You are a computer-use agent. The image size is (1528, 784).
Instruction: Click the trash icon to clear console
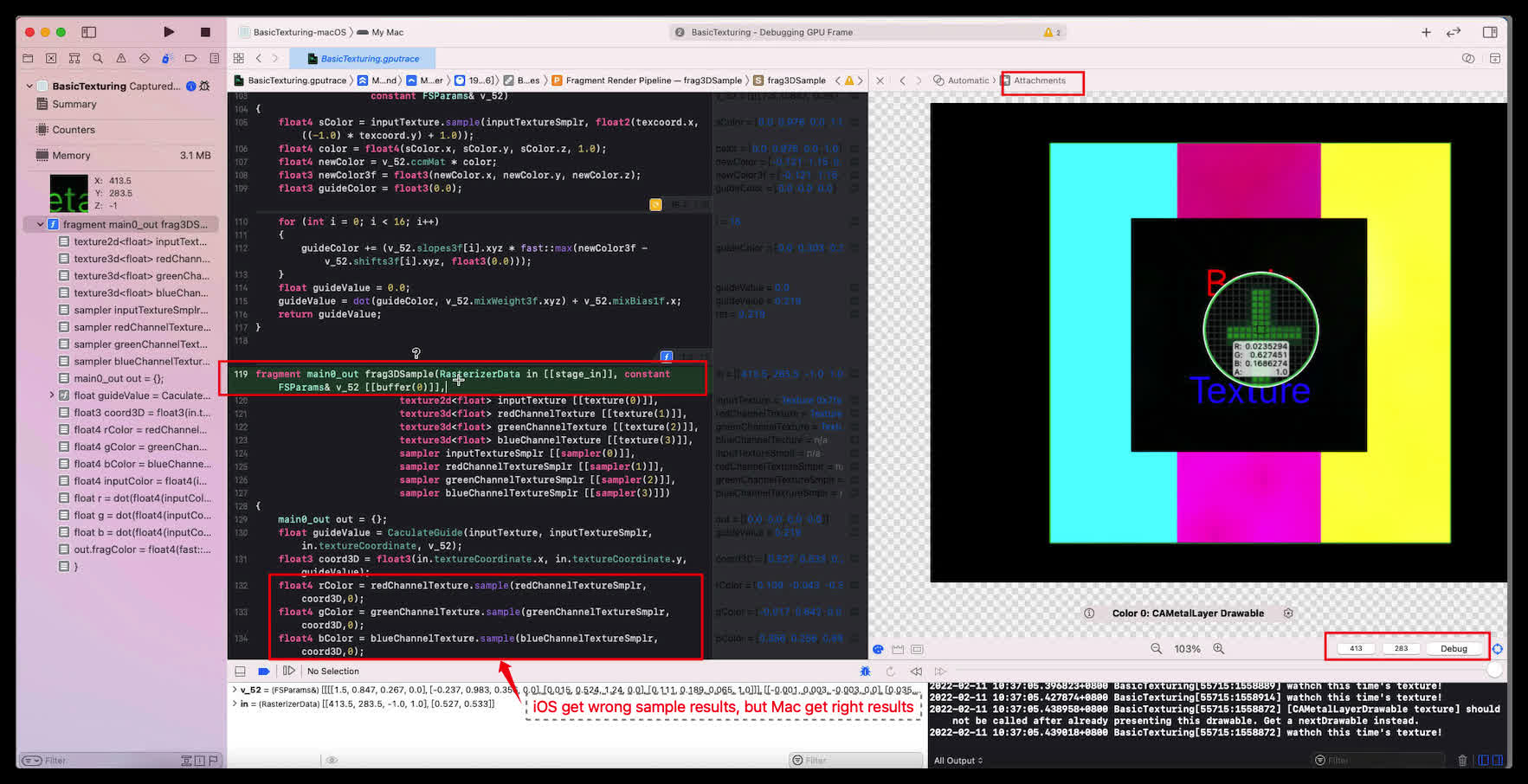pos(1462,761)
